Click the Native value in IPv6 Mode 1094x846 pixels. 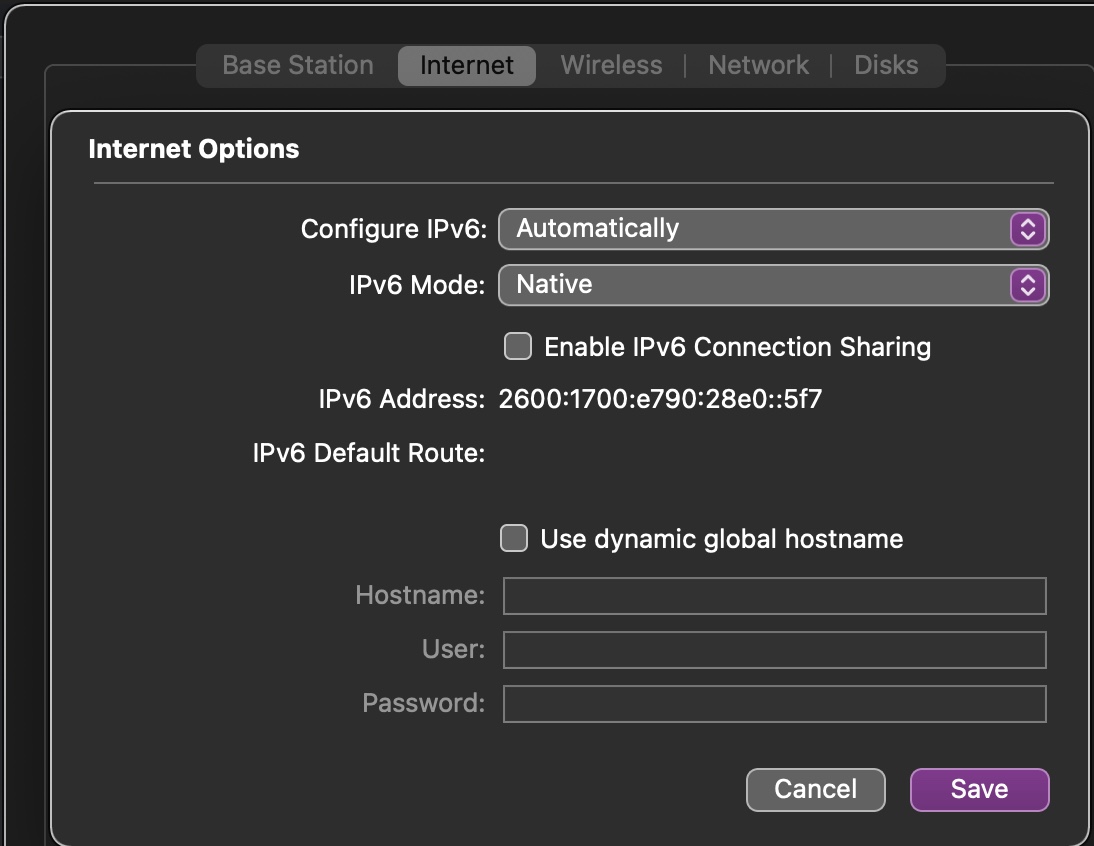click(553, 285)
